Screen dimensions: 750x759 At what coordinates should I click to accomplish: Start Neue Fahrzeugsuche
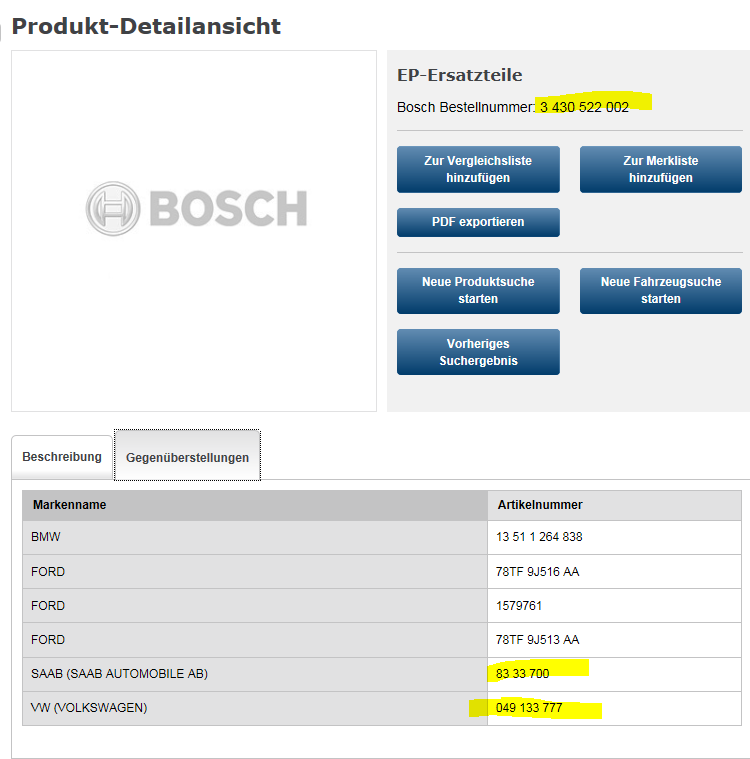coord(660,290)
